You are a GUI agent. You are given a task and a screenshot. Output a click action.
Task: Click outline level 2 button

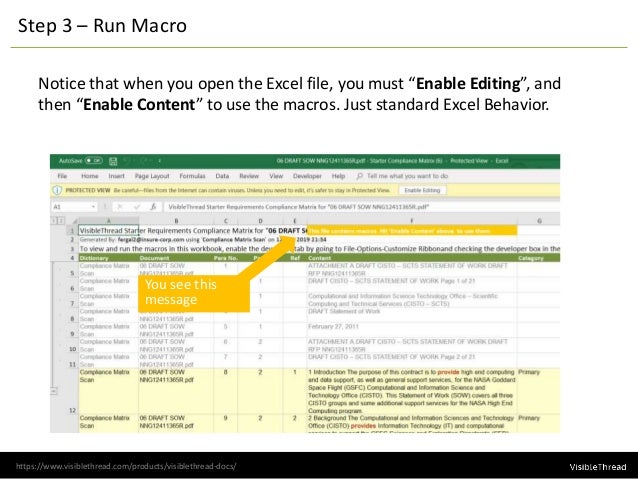tap(61, 221)
